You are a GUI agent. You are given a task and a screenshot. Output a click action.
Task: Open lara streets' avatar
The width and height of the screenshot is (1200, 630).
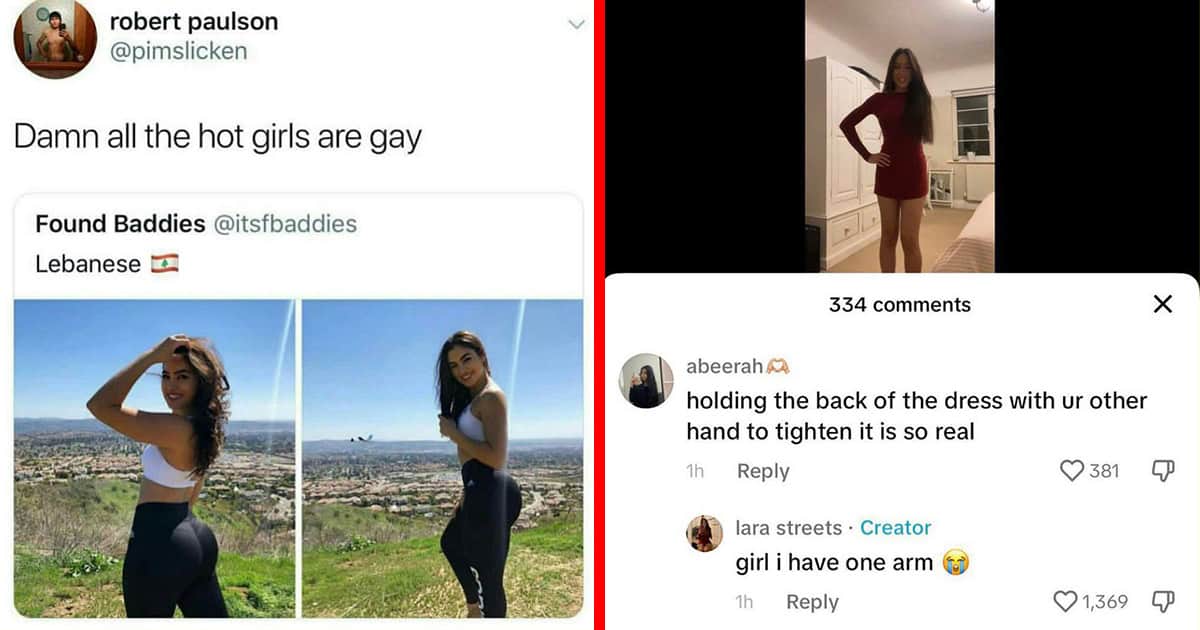point(705,533)
